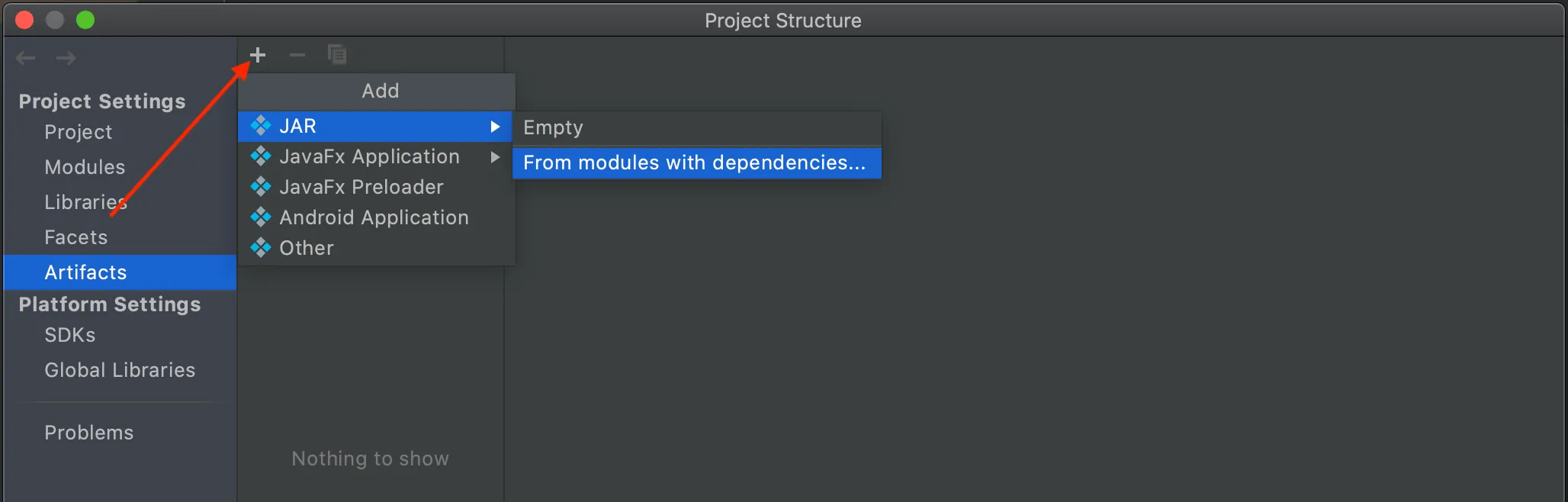
Task: Copy the selected artifact
Action: pos(338,54)
